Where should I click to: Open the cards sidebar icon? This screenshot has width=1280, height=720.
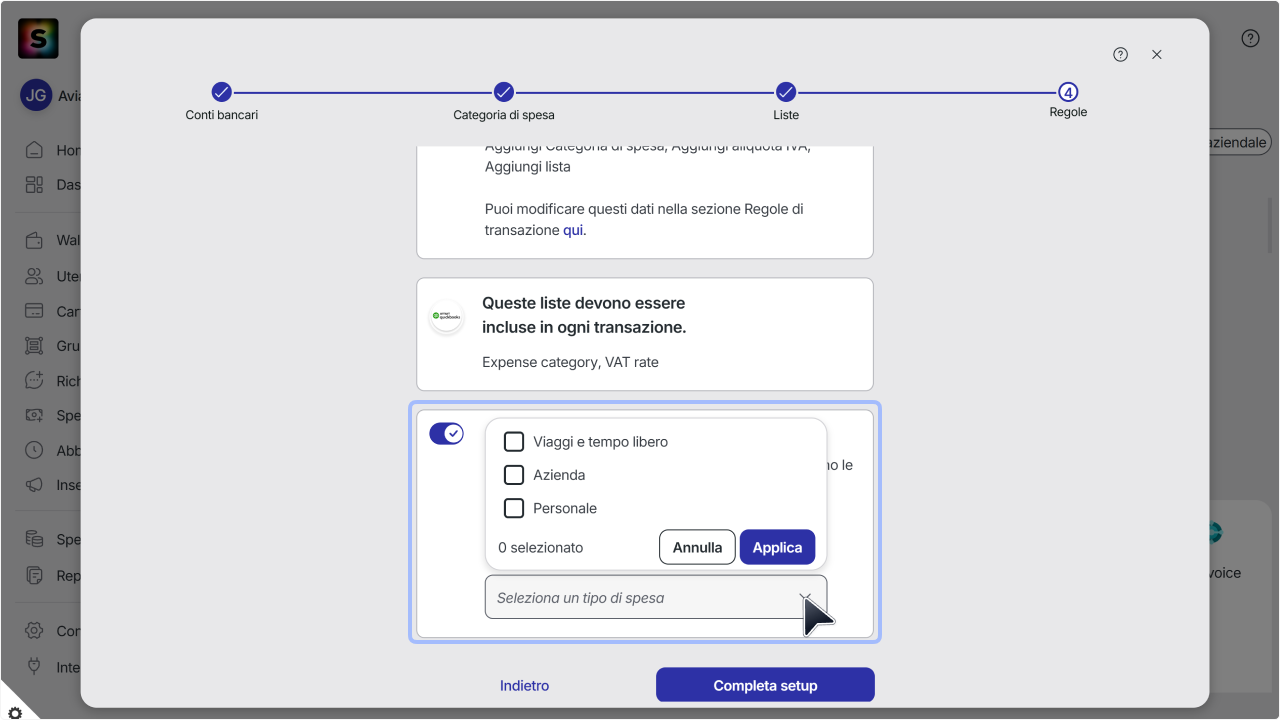[35, 311]
